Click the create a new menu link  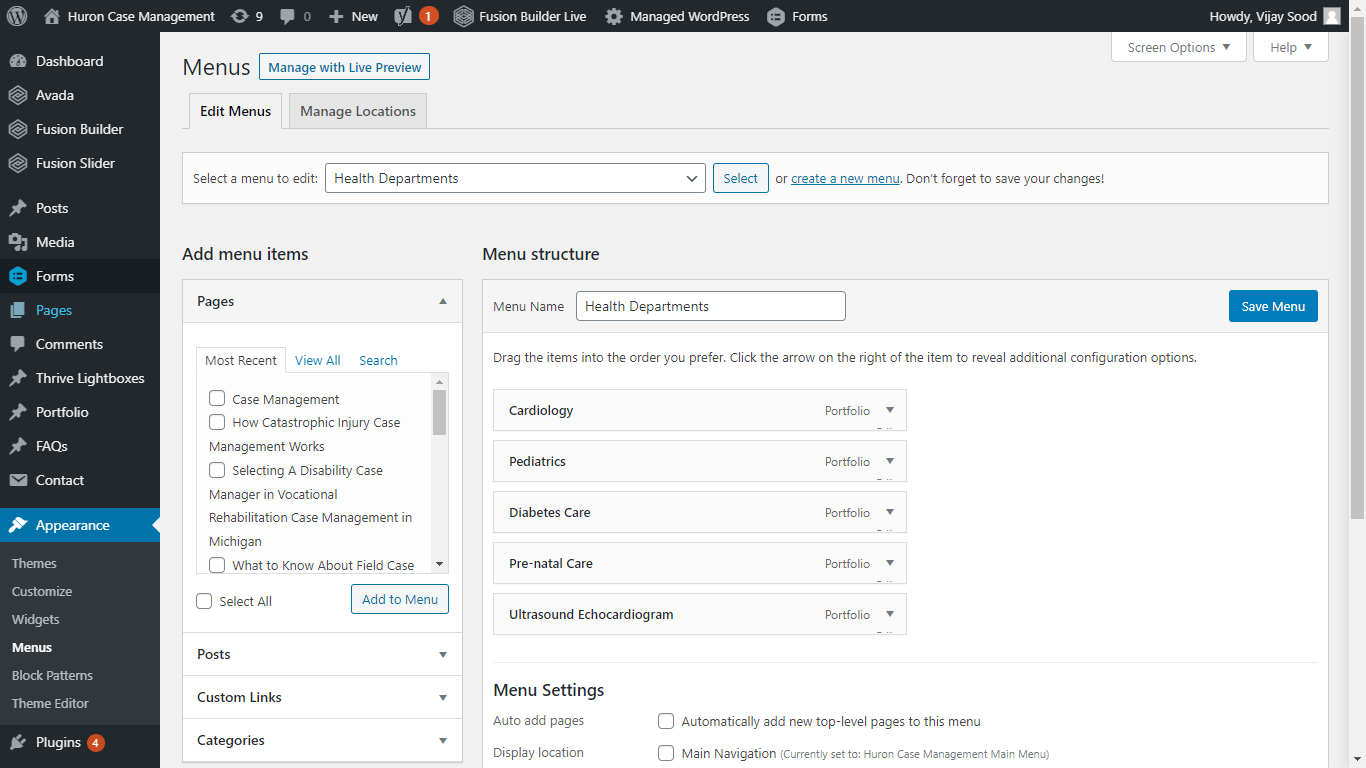[845, 179]
